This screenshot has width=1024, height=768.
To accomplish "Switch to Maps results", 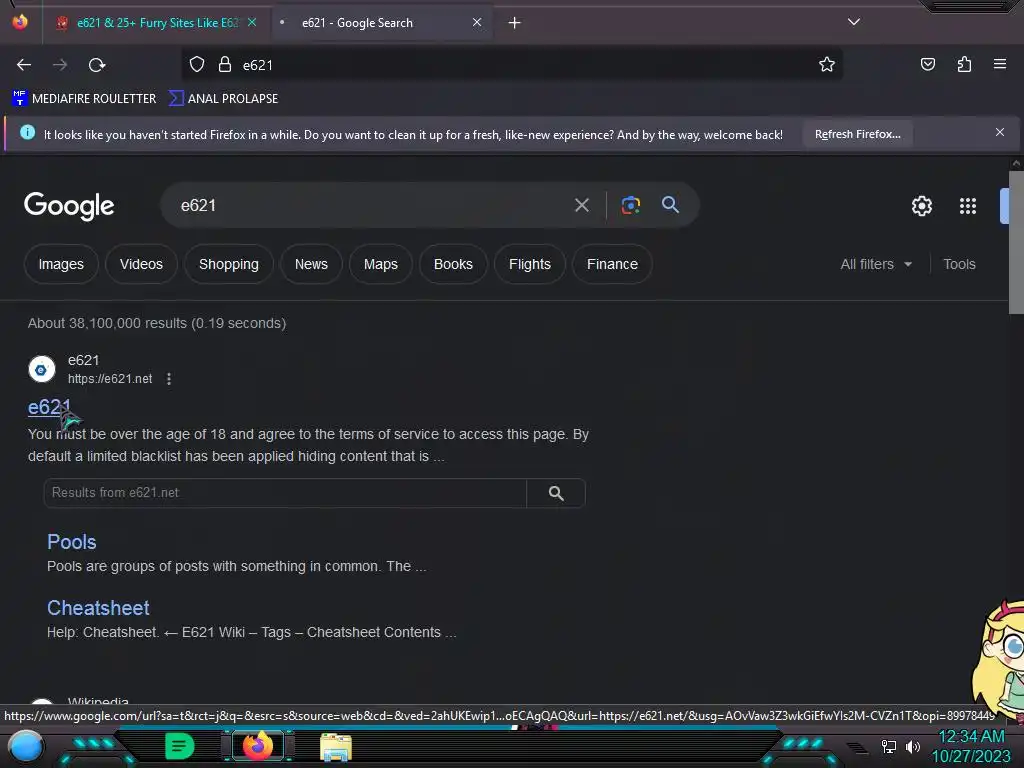I will coord(381,264).
